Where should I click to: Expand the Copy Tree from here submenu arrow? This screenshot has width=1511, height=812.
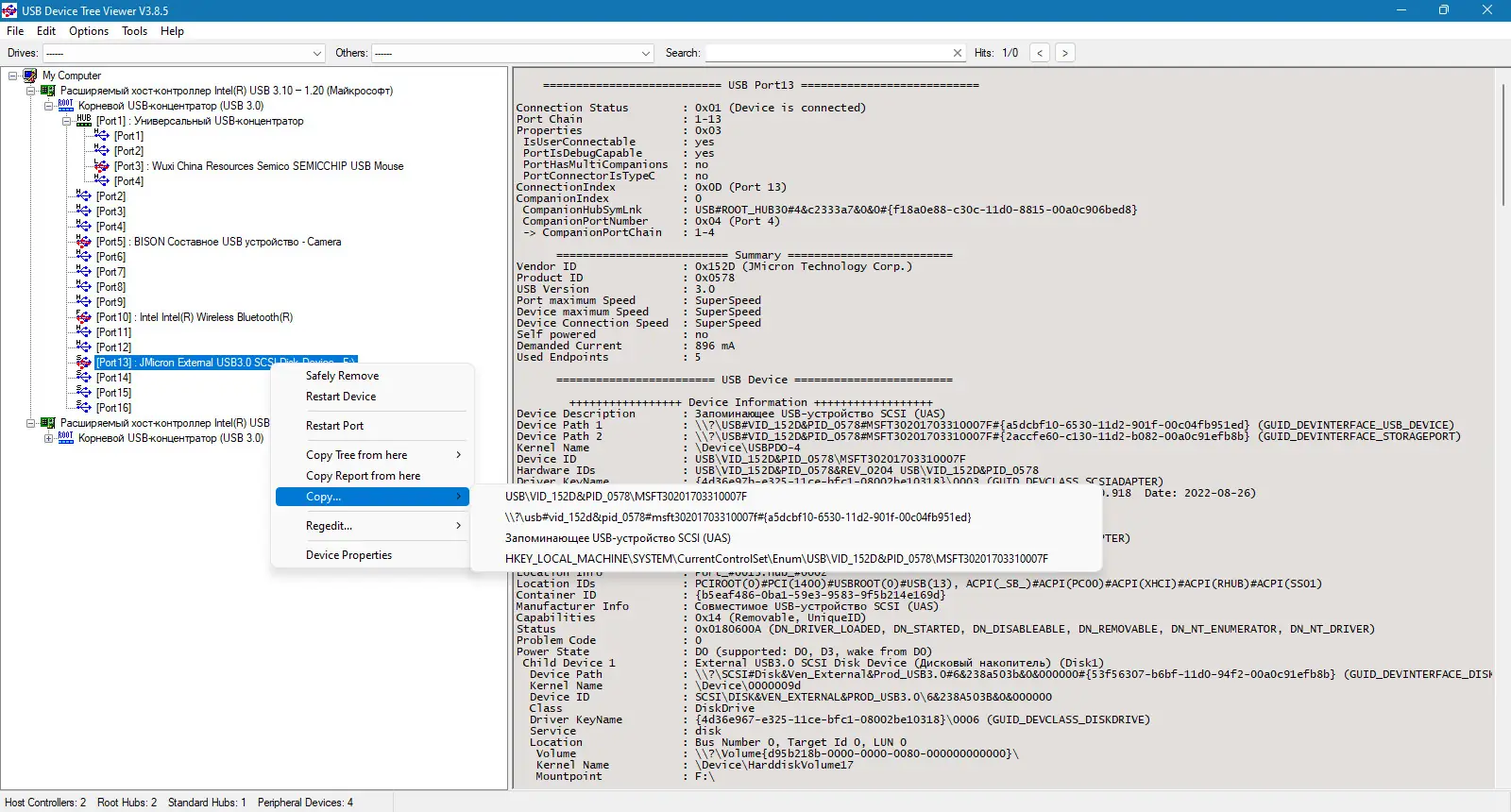[459, 455]
